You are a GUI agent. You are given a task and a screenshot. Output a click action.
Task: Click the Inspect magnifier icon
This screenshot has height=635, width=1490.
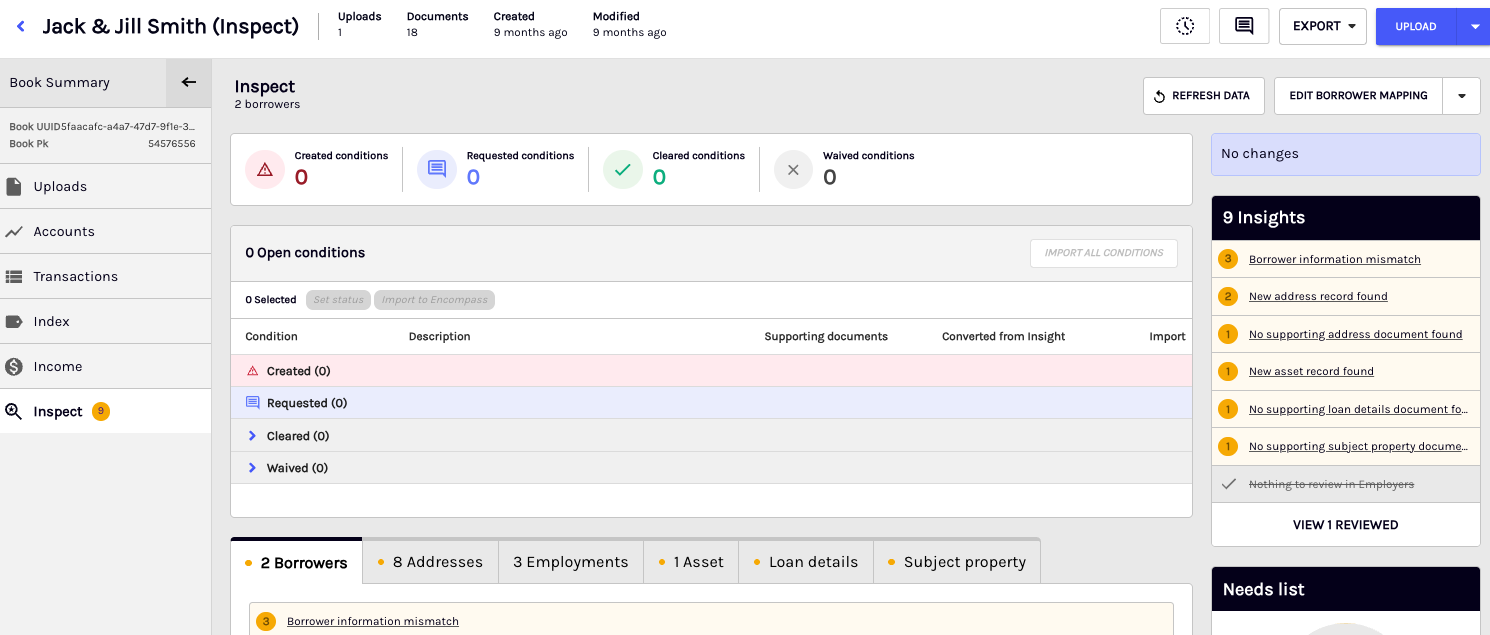(14, 412)
